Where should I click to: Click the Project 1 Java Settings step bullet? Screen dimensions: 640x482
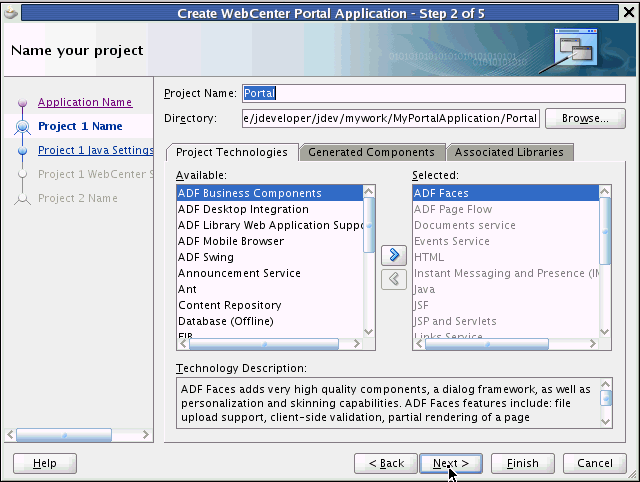tap(22, 151)
